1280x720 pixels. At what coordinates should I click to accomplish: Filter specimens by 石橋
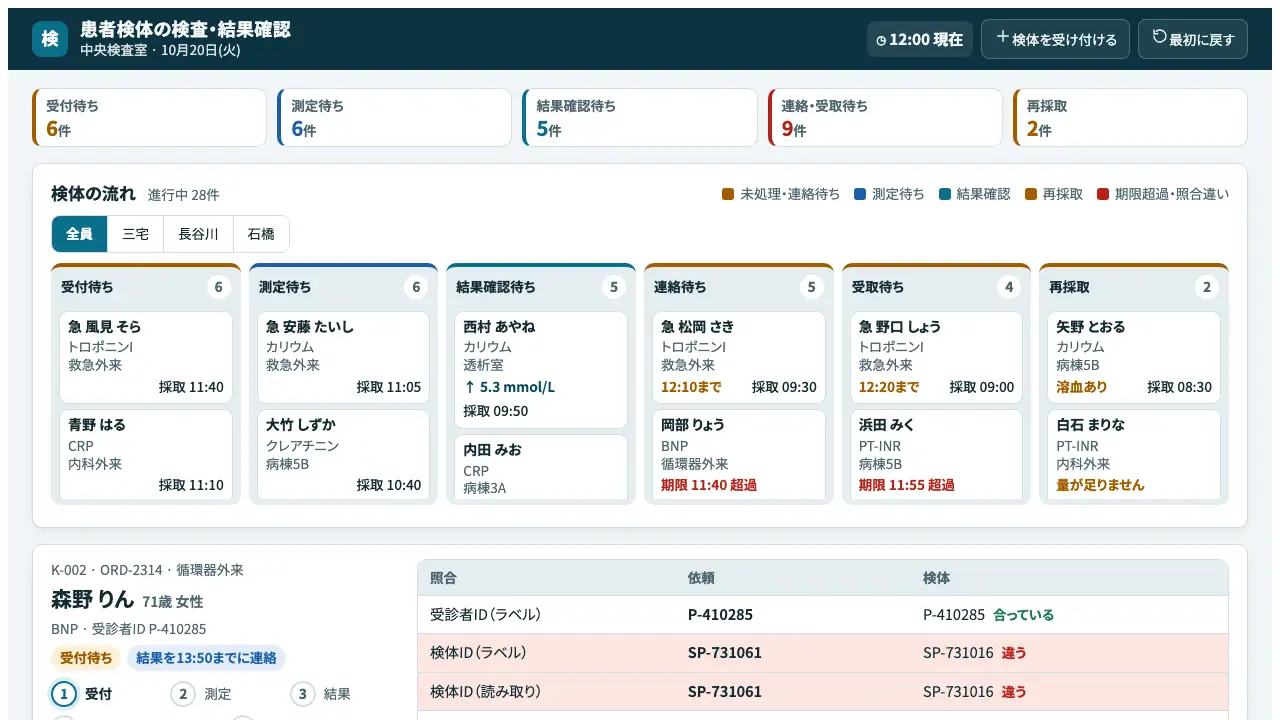tap(261, 234)
